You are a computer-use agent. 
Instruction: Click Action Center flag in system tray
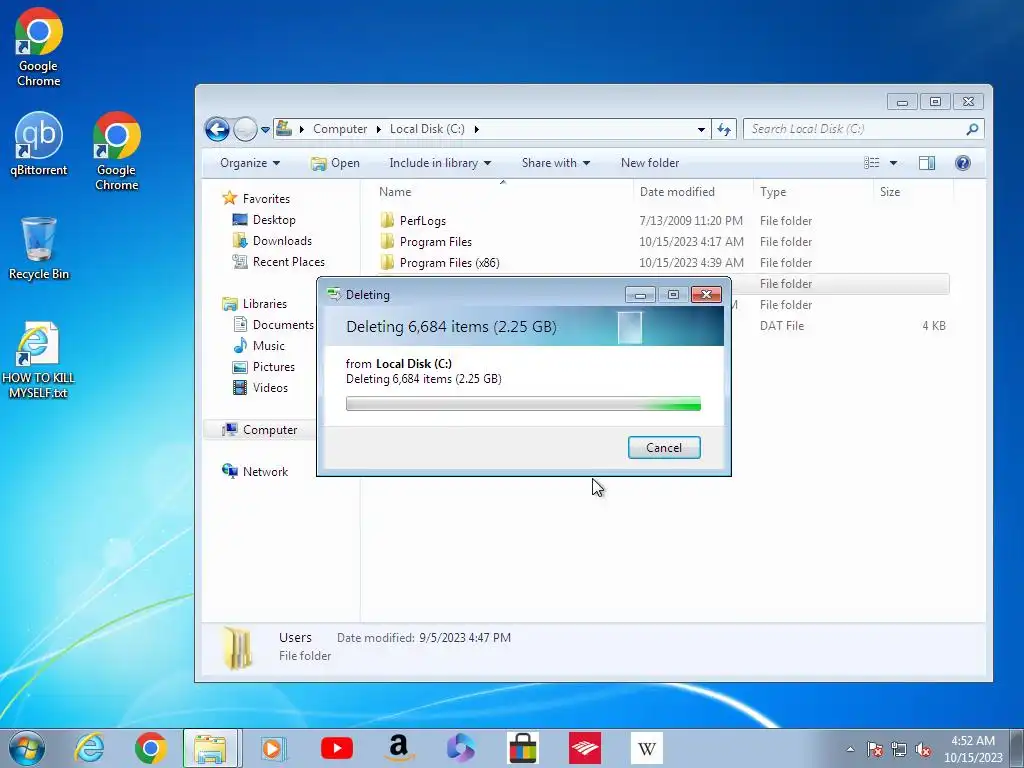point(875,750)
